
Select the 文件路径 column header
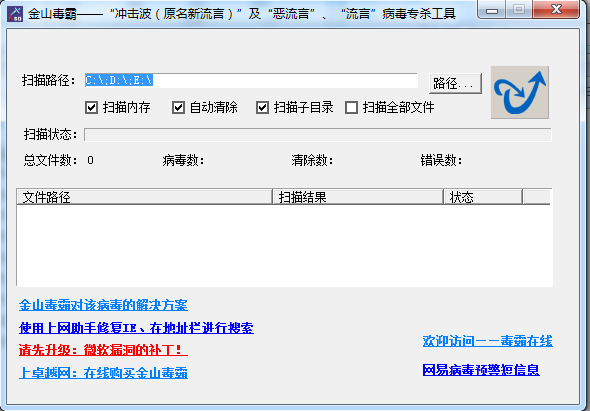[x=144, y=197]
